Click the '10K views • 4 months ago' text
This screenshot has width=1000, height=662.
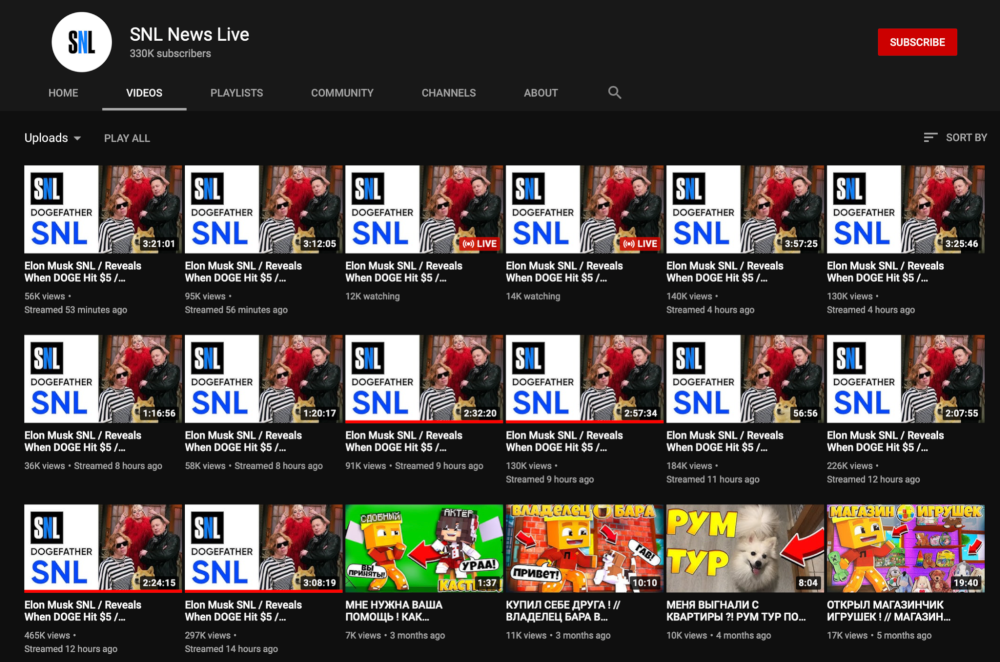(719, 636)
